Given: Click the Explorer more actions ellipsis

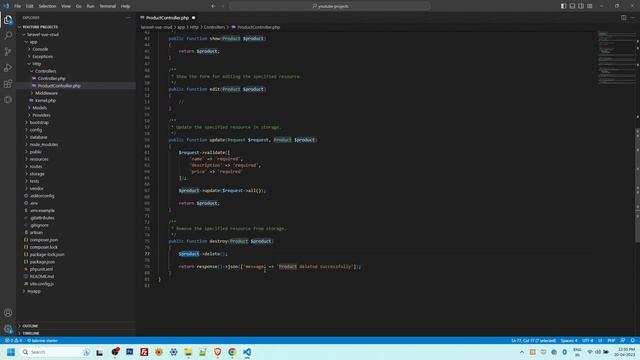Looking at the screenshot, I should pyautogui.click(x=128, y=18).
